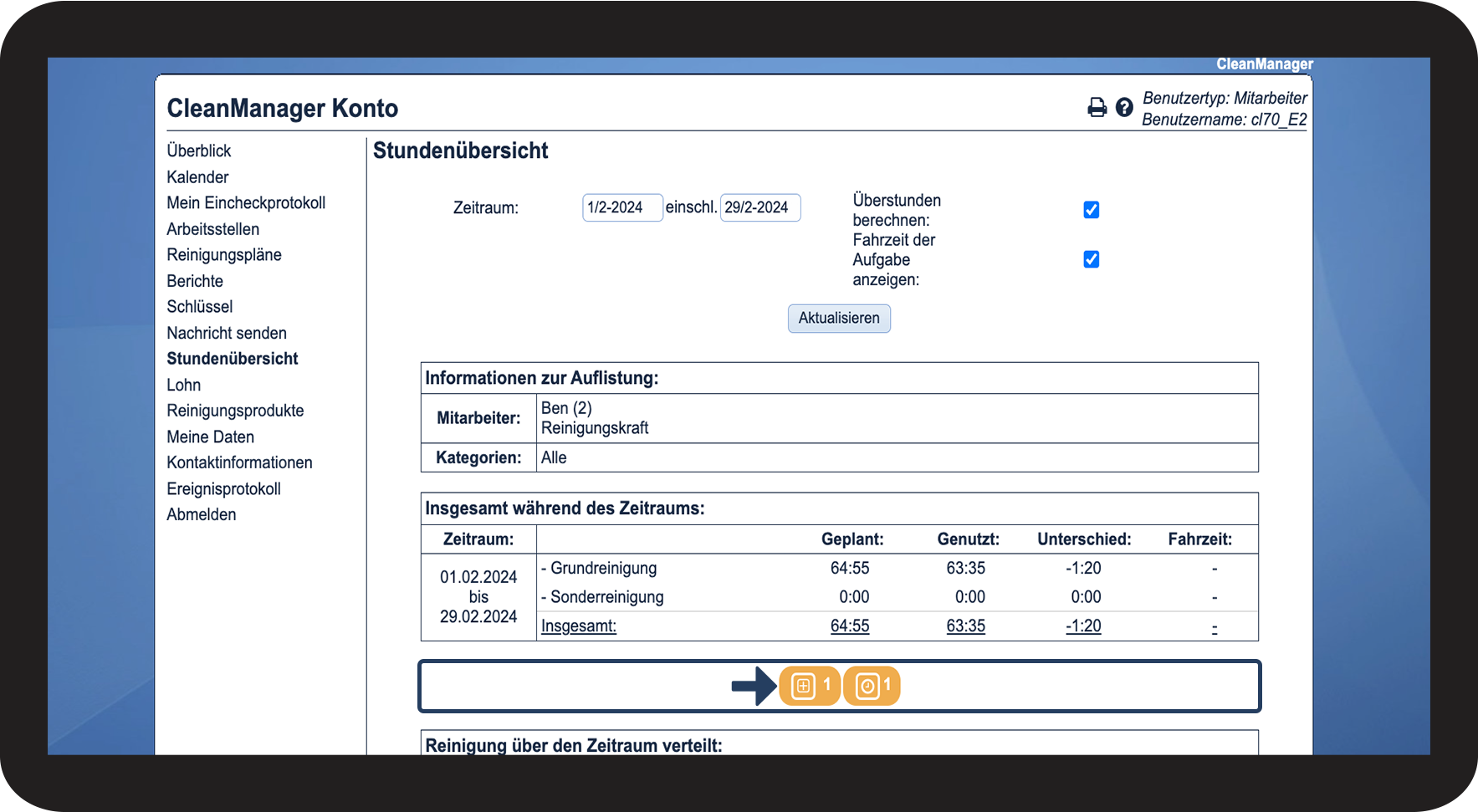
Task: Click the underlined Insgesamt link
Action: (579, 626)
